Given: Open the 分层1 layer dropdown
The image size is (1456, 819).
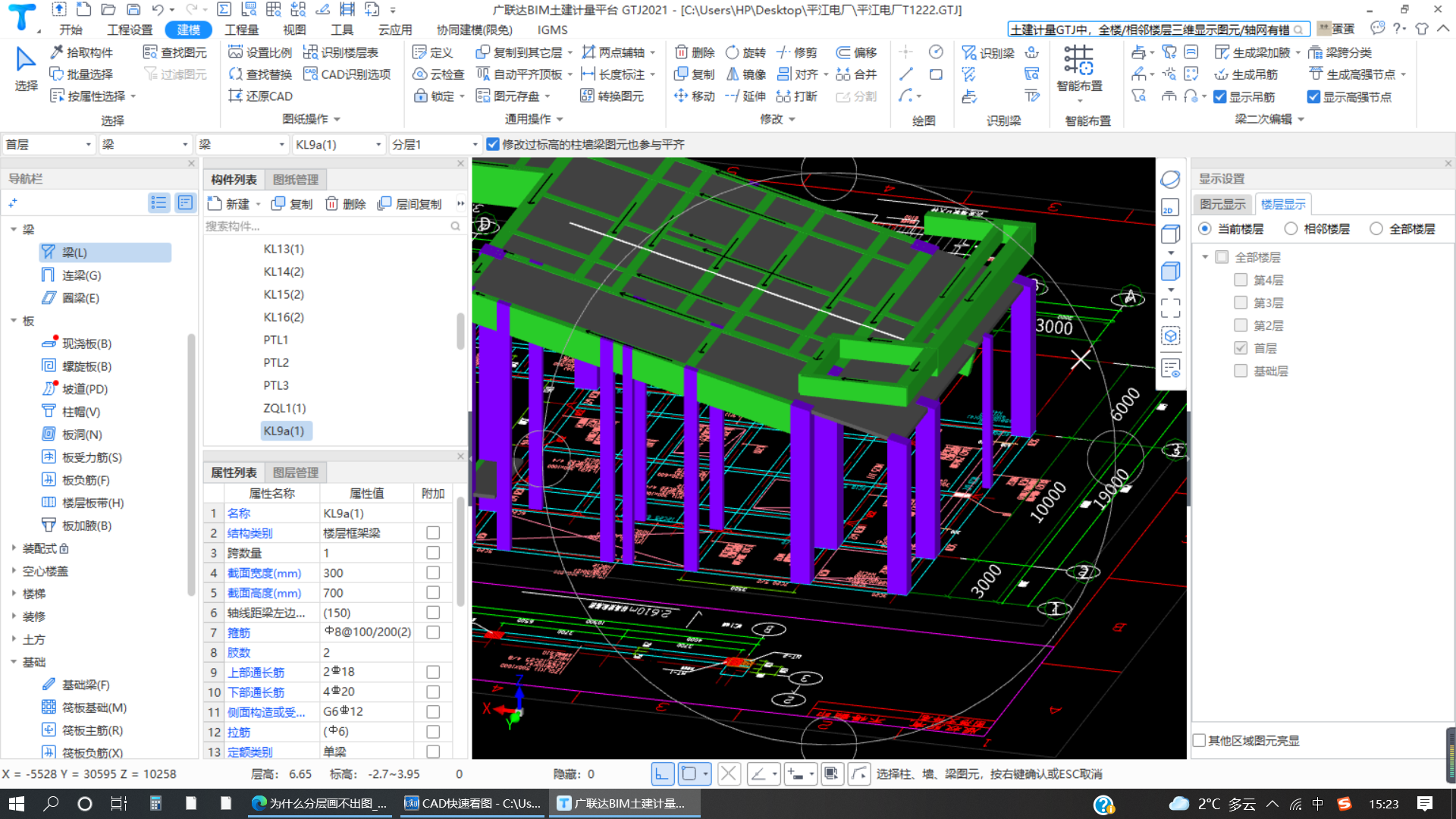Looking at the screenshot, I should (435, 144).
